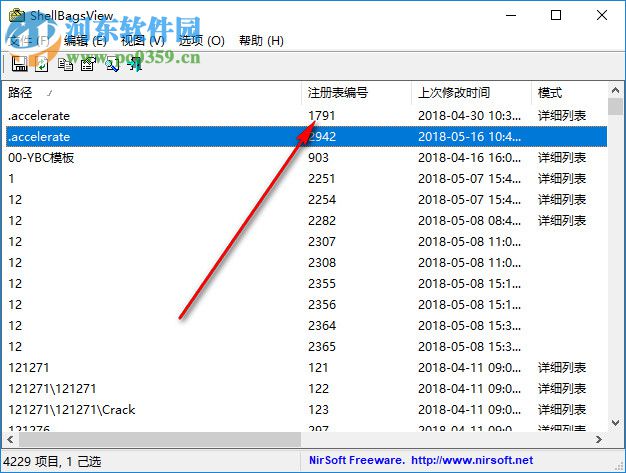Screen dimensions: 626x473
Task: Click the horizontal scrollbar thumb
Action: click(x=160, y=439)
